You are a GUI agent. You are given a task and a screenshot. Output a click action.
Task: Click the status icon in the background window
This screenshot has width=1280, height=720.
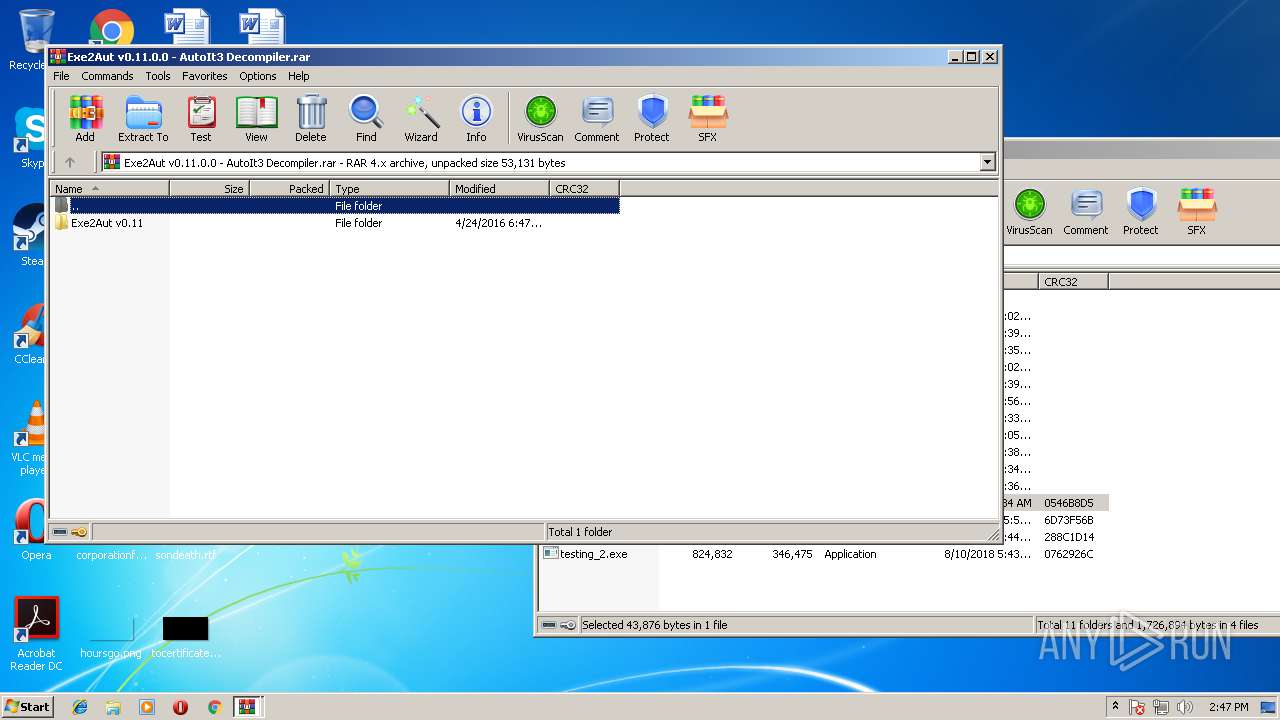pos(559,625)
